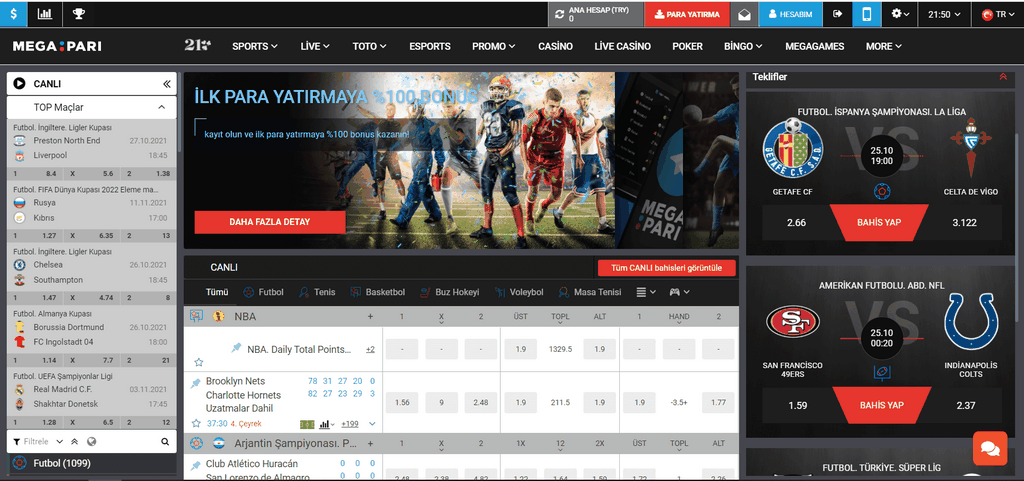The width and height of the screenshot is (1024, 481).
Task: Expand Arjantin Şampiyonası markets with plus sign
Action: pyautogui.click(x=370, y=443)
